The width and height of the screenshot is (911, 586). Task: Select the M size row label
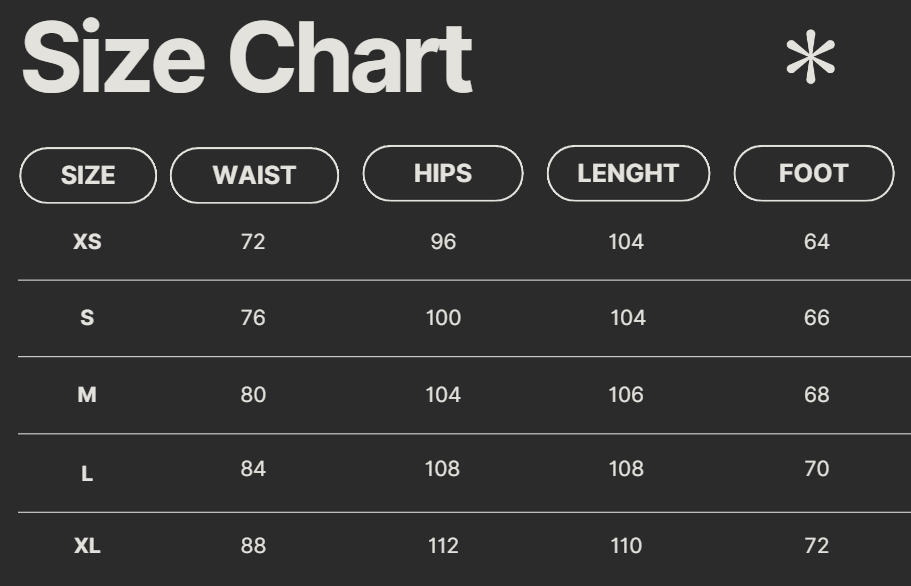click(87, 395)
